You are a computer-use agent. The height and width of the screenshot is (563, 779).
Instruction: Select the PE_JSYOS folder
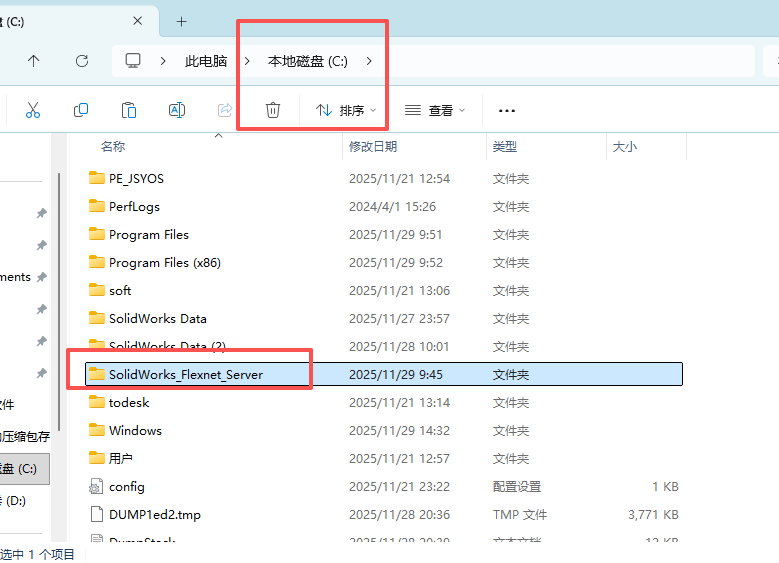pyautogui.click(x=384, y=178)
